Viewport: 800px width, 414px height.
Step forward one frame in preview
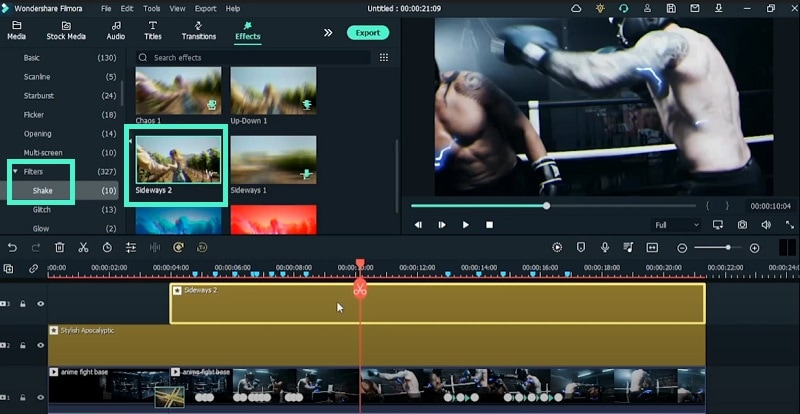pyautogui.click(x=442, y=225)
